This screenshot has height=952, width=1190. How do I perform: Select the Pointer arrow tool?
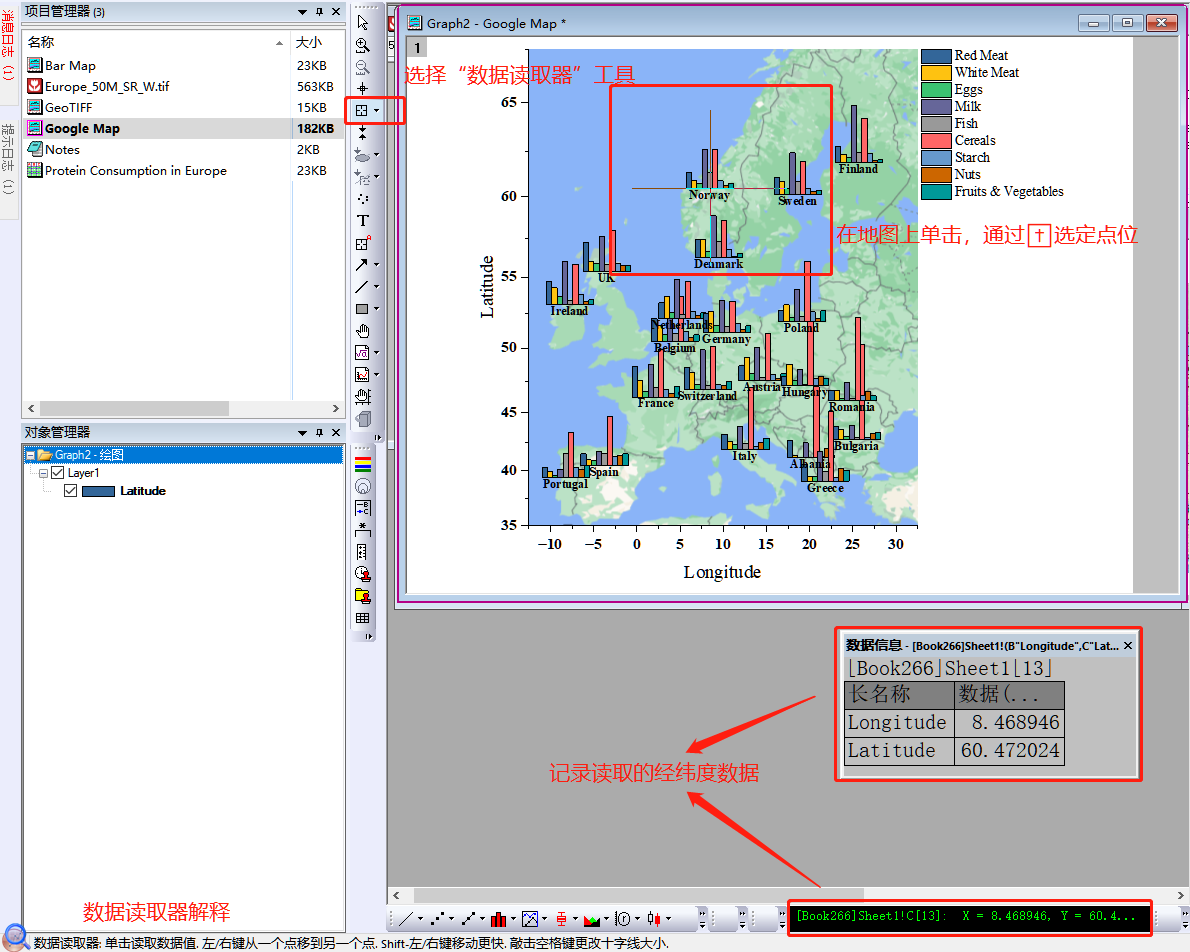363,23
